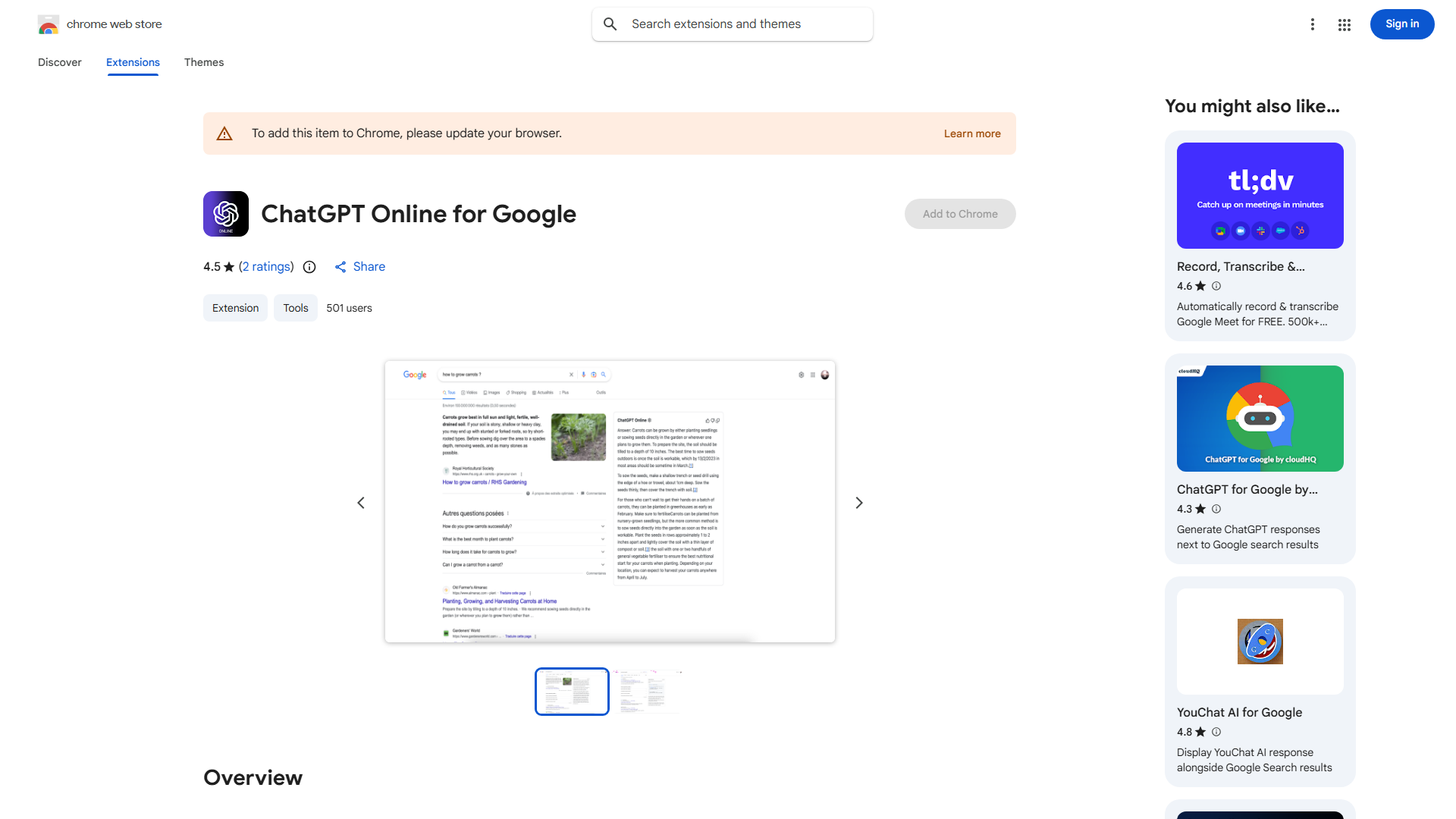
Task: Open rating info icon beside 4.5 stars
Action: point(309,267)
